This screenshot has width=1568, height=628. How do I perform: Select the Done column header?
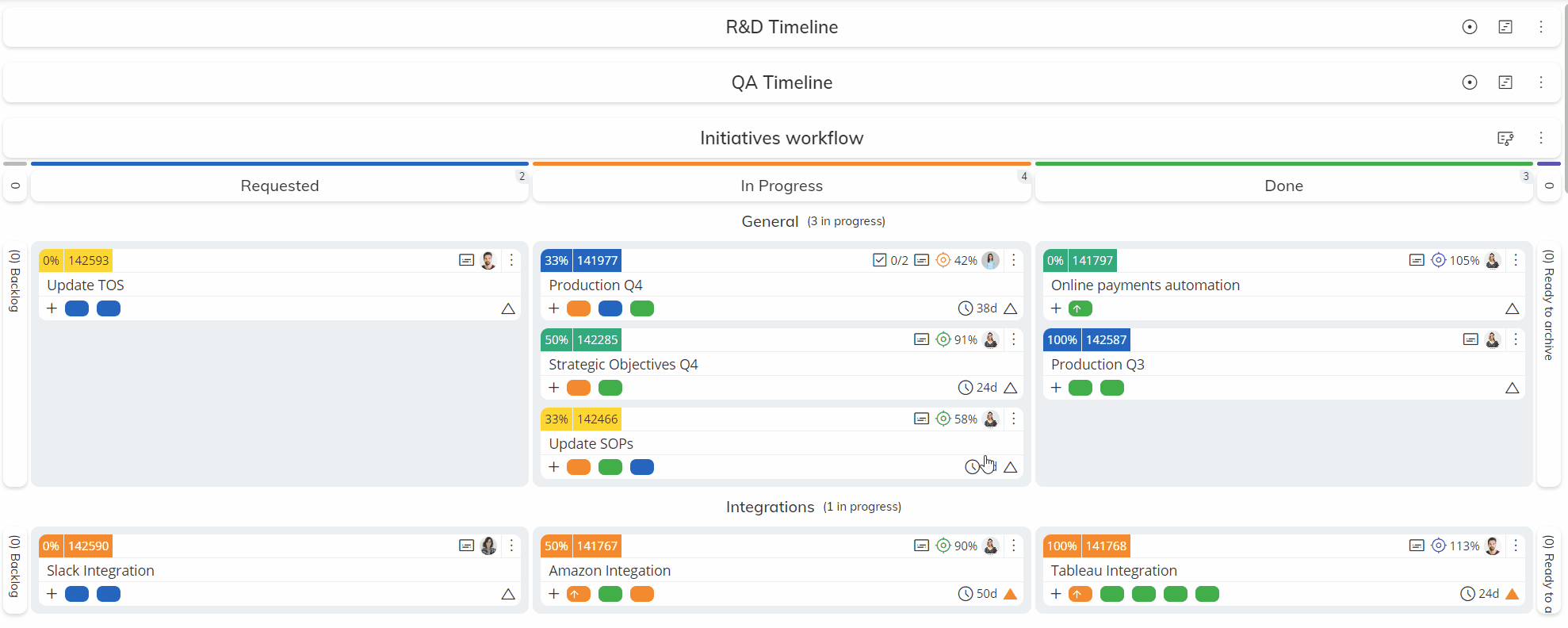1283,186
